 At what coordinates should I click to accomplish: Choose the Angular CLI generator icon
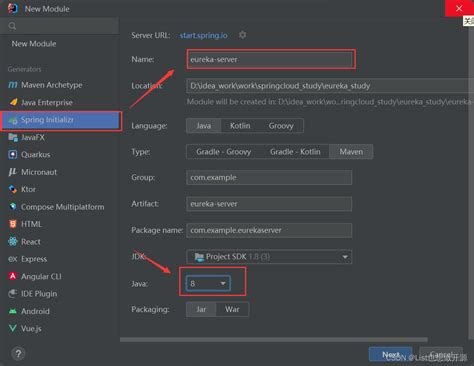click(13, 276)
